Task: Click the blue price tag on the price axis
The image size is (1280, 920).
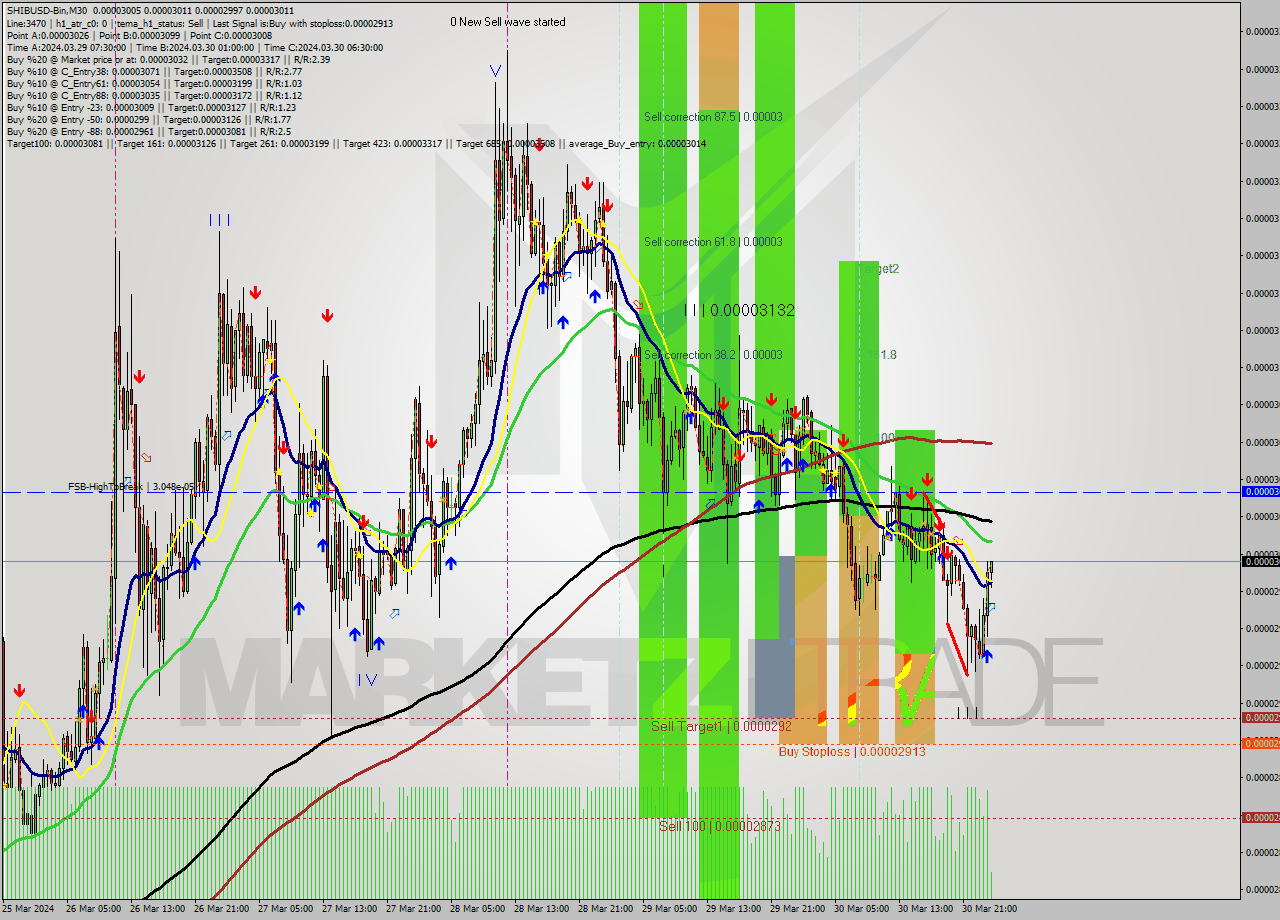Action: 1260,492
